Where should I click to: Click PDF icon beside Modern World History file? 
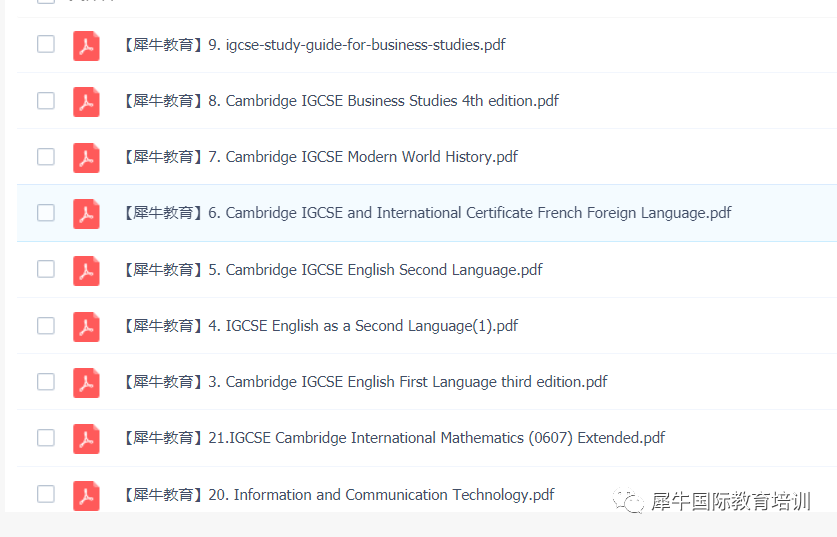point(86,157)
